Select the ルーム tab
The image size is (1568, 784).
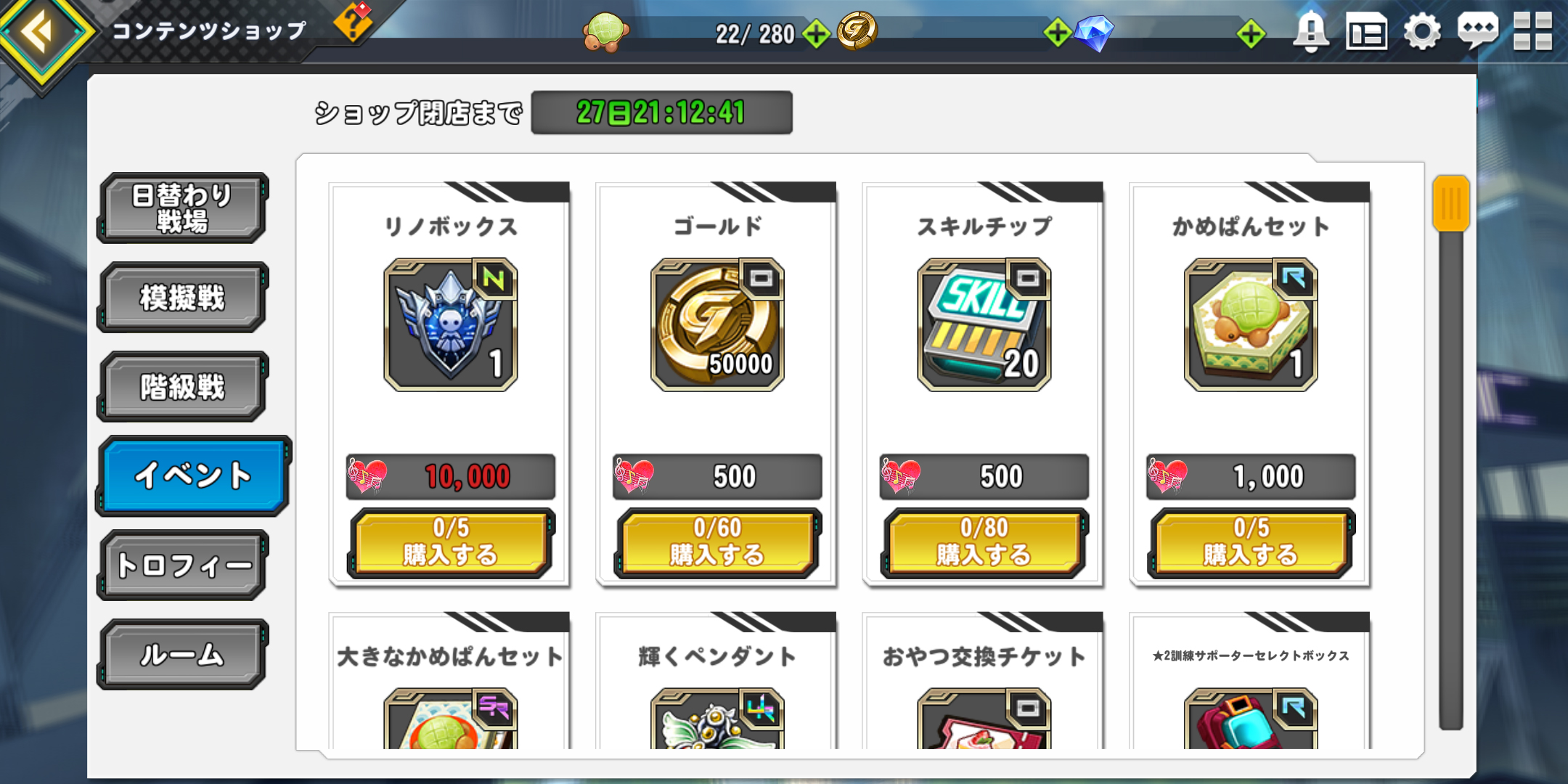[182, 655]
